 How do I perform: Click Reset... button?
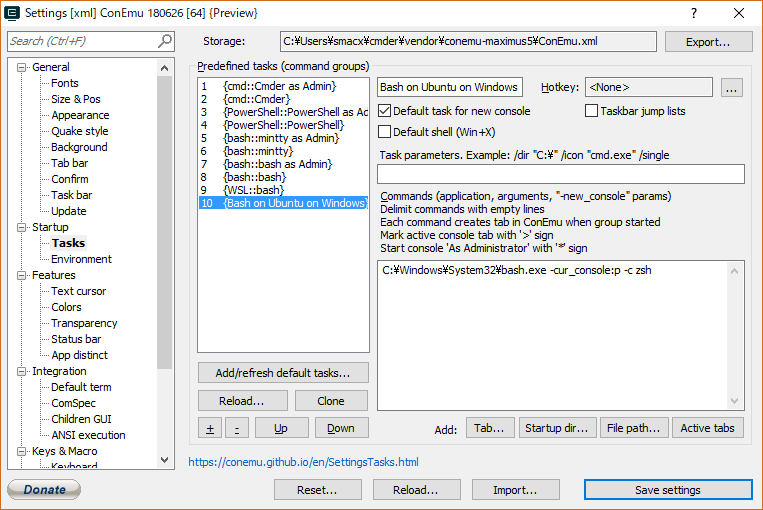pyautogui.click(x=318, y=490)
